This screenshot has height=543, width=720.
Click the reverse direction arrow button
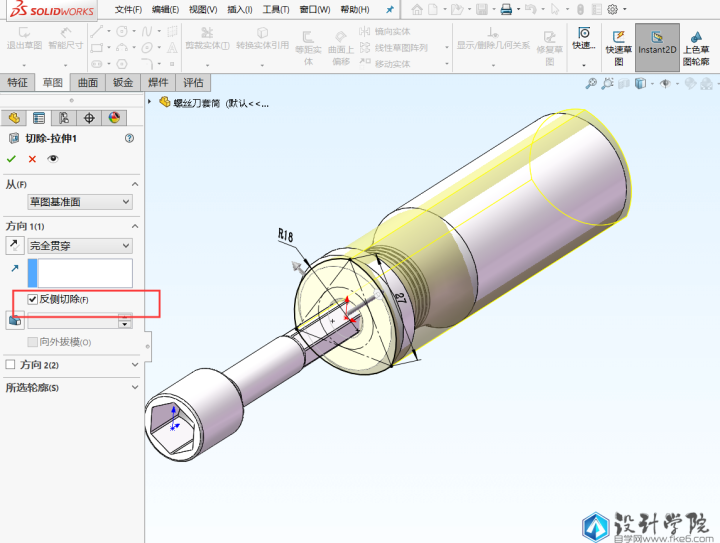(15, 245)
